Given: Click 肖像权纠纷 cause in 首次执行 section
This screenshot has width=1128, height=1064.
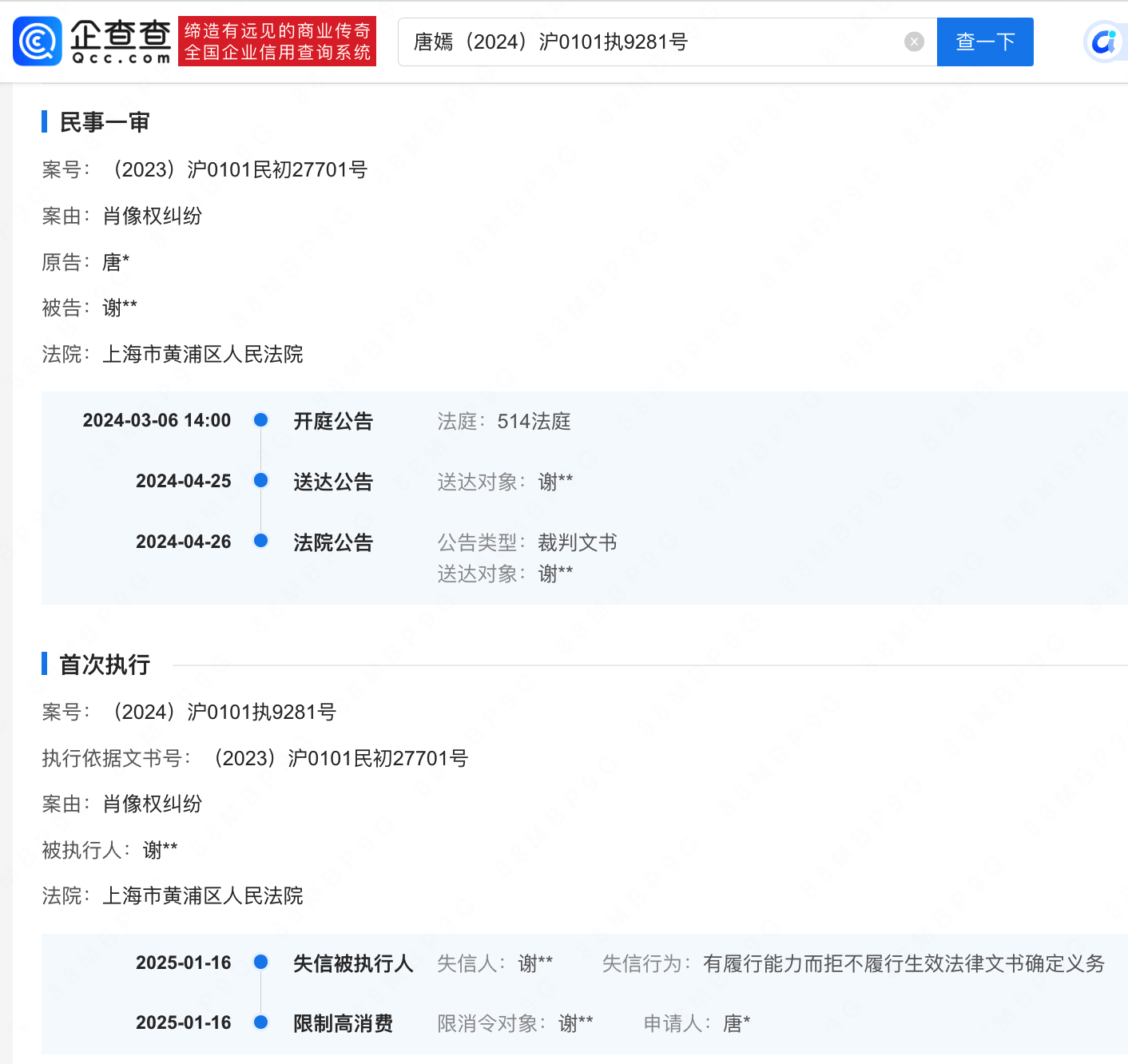Looking at the screenshot, I should 153,804.
